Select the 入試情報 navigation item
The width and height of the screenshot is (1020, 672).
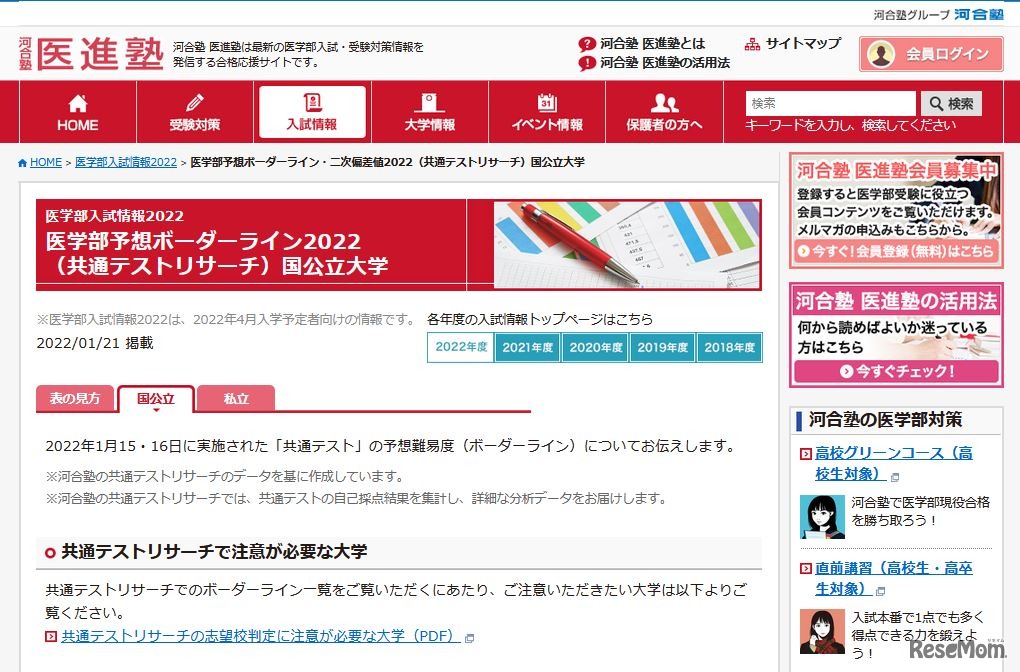[x=312, y=112]
